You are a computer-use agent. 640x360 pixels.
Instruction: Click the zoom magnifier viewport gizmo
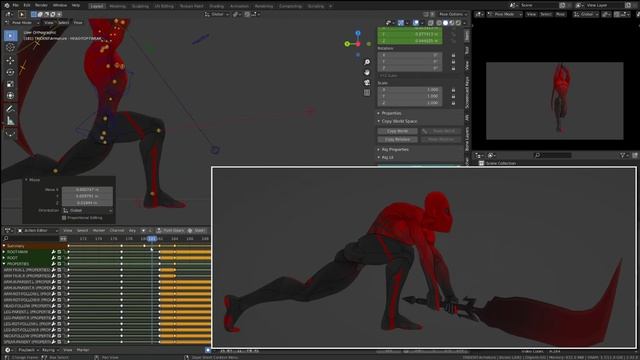(x=367, y=62)
